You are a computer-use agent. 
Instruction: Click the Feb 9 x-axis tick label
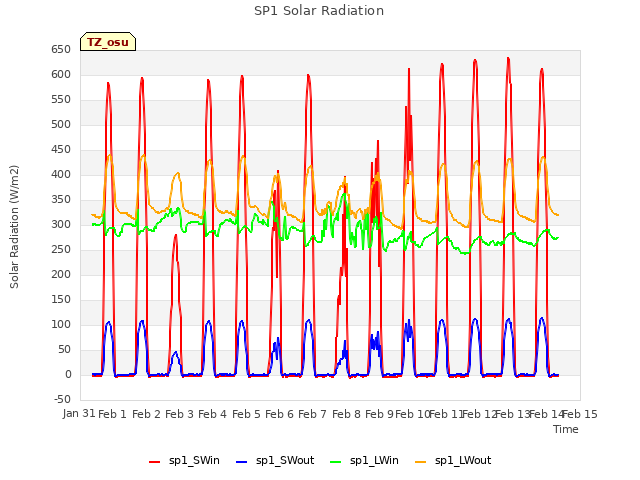379,414
